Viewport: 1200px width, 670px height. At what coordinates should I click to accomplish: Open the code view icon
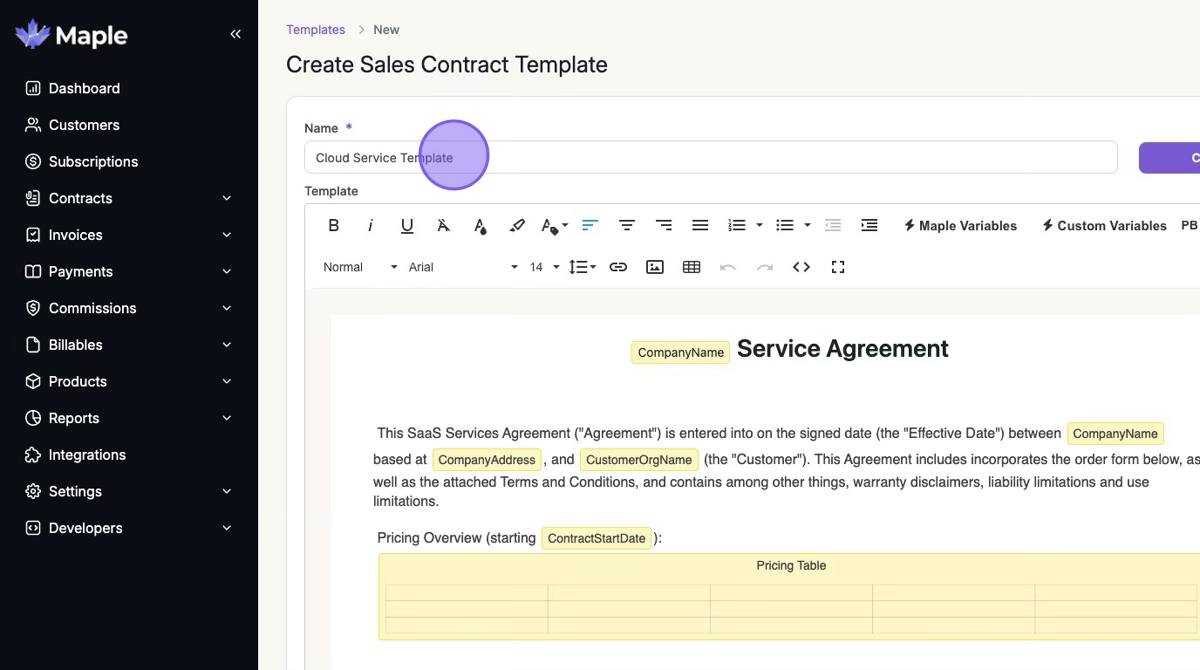click(x=801, y=267)
